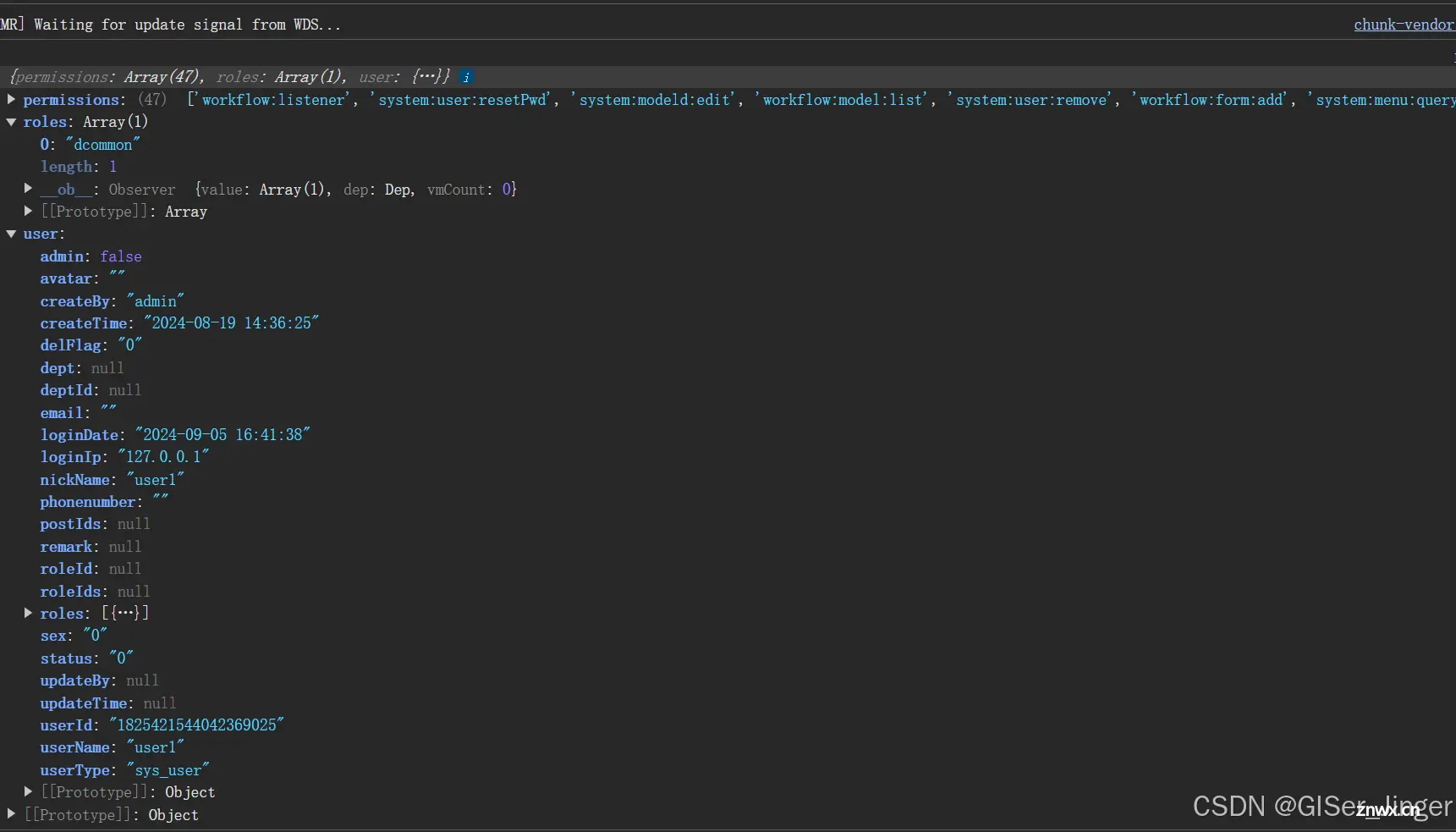Viewport: 1456px width, 832px height.
Task: Expand the permissions array
Action: [11, 100]
